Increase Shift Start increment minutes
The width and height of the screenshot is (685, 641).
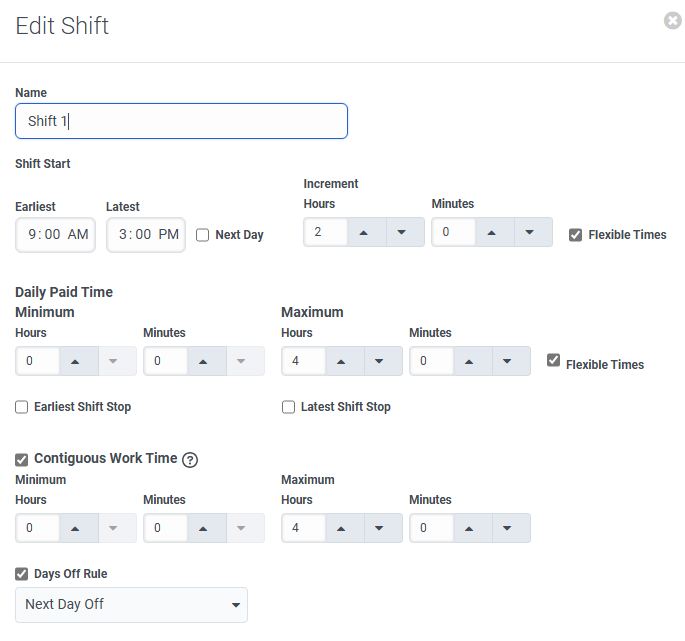[x=493, y=232]
